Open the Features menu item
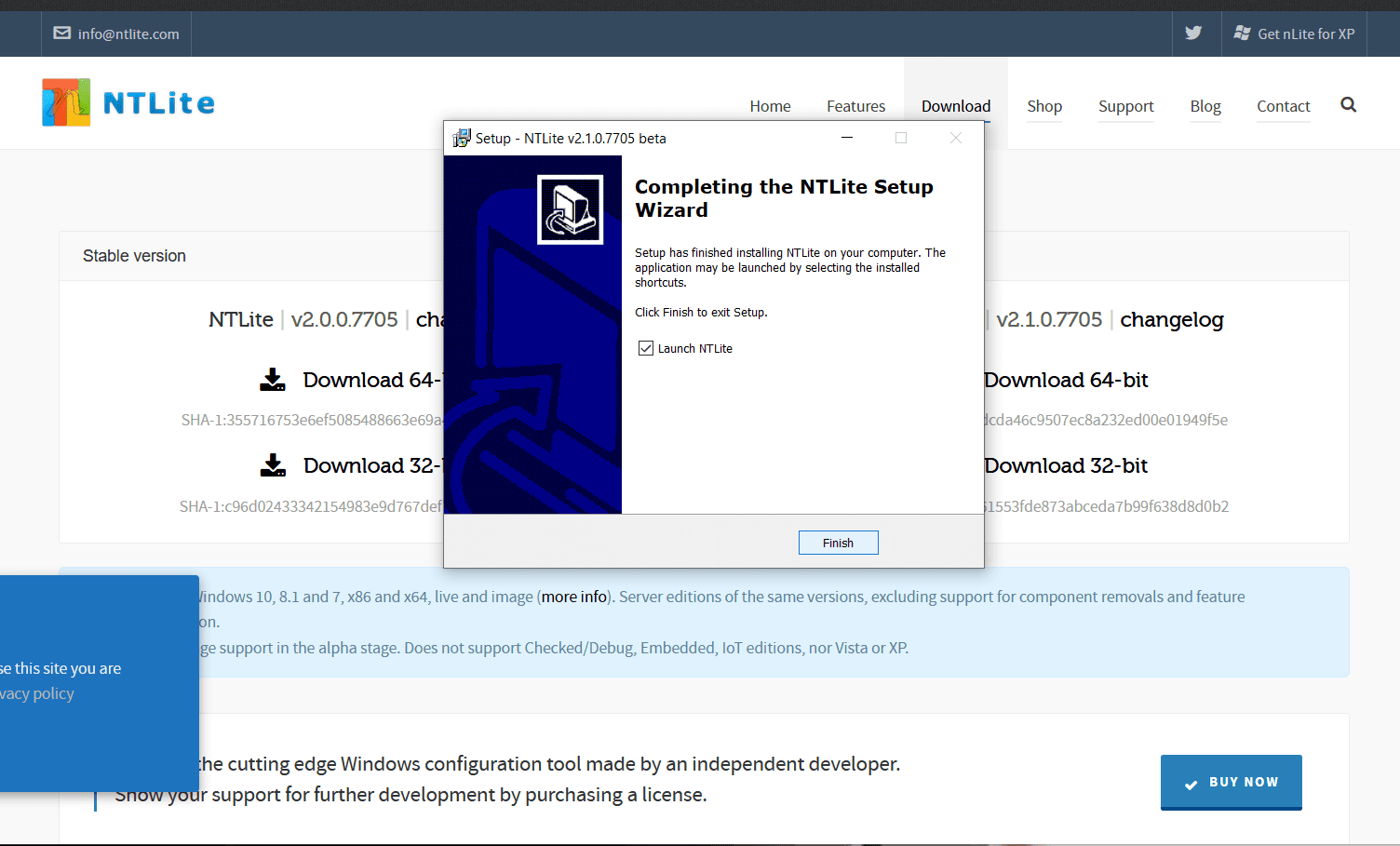The height and width of the screenshot is (846, 1400). 855,106
